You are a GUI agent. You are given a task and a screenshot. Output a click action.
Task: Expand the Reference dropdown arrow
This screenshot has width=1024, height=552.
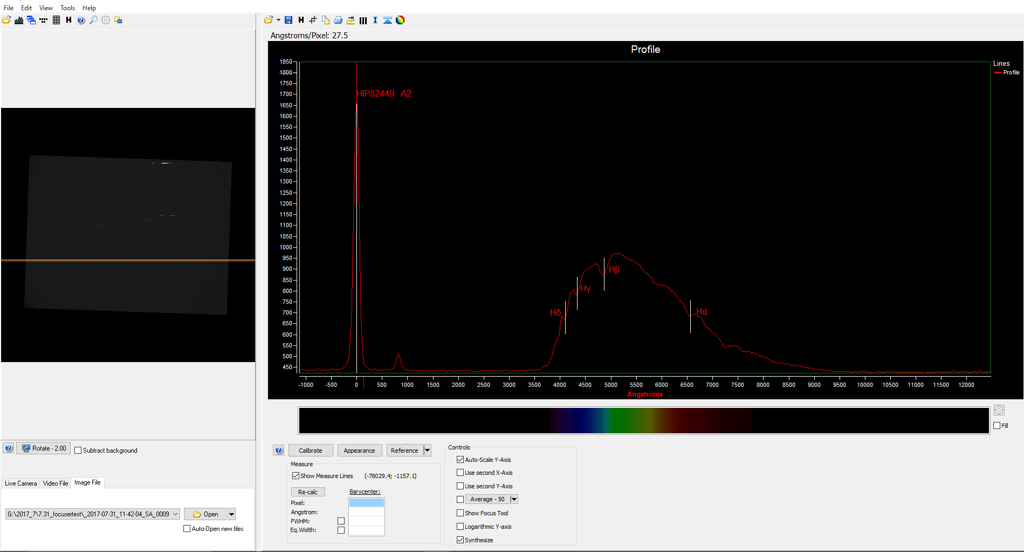click(428, 451)
